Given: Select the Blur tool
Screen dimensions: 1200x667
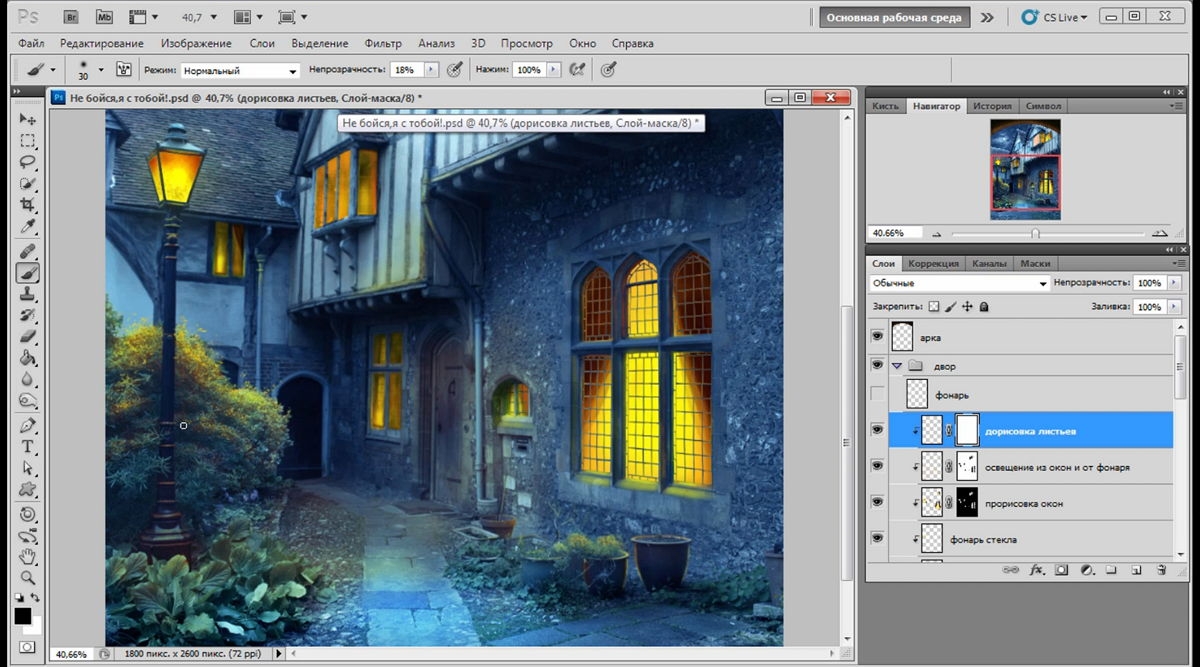Looking at the screenshot, I should [28, 380].
